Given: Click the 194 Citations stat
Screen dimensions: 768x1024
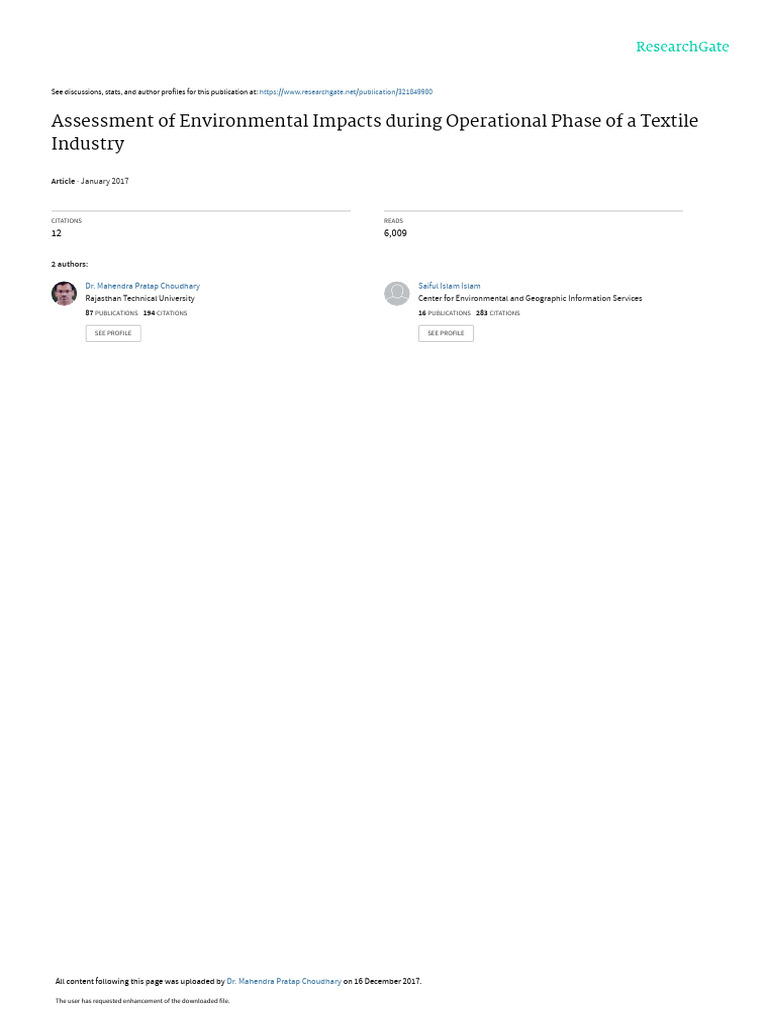Looking at the screenshot, I should pyautogui.click(x=165, y=313).
